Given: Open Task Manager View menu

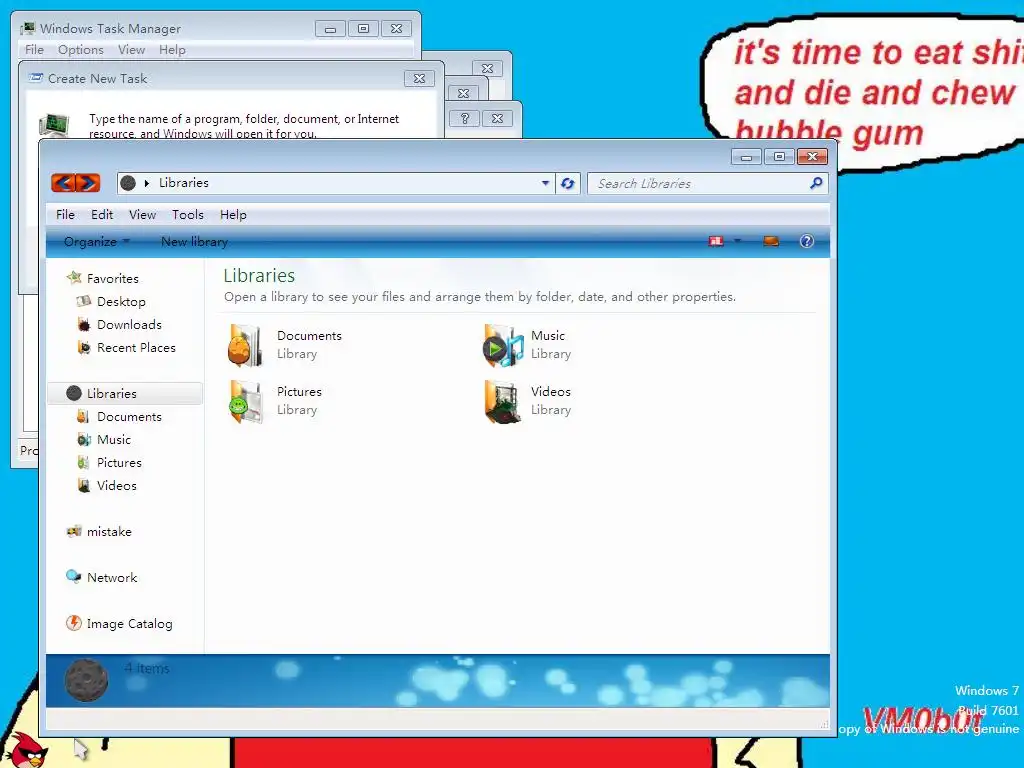Looking at the screenshot, I should 131,50.
